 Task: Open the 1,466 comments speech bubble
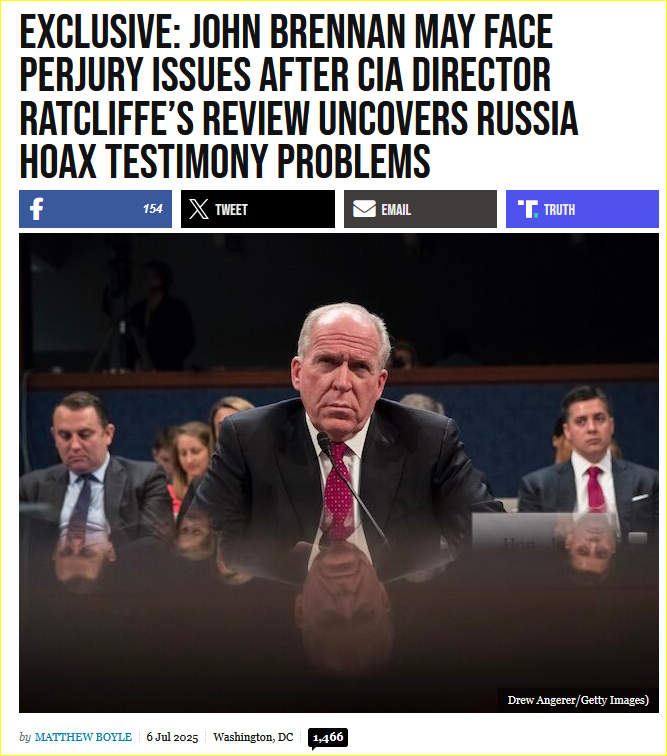pyautogui.click(x=328, y=738)
